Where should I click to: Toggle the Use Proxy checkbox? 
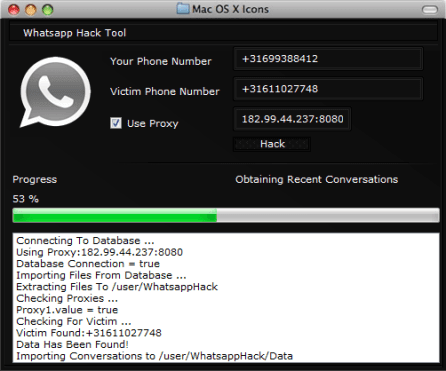(116, 123)
